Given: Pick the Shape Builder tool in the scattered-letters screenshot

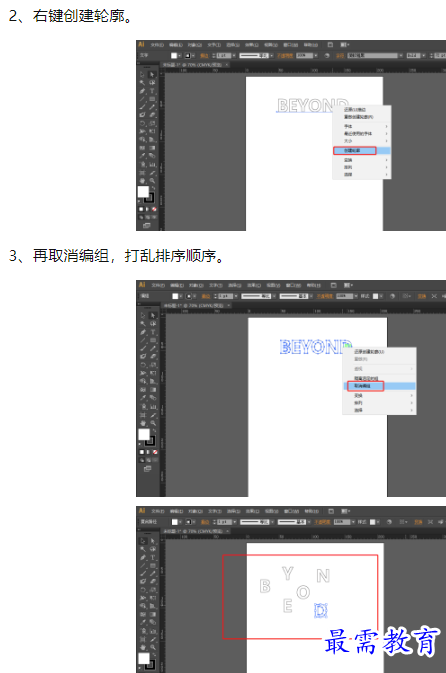Looking at the screenshot, I should pos(143,606).
